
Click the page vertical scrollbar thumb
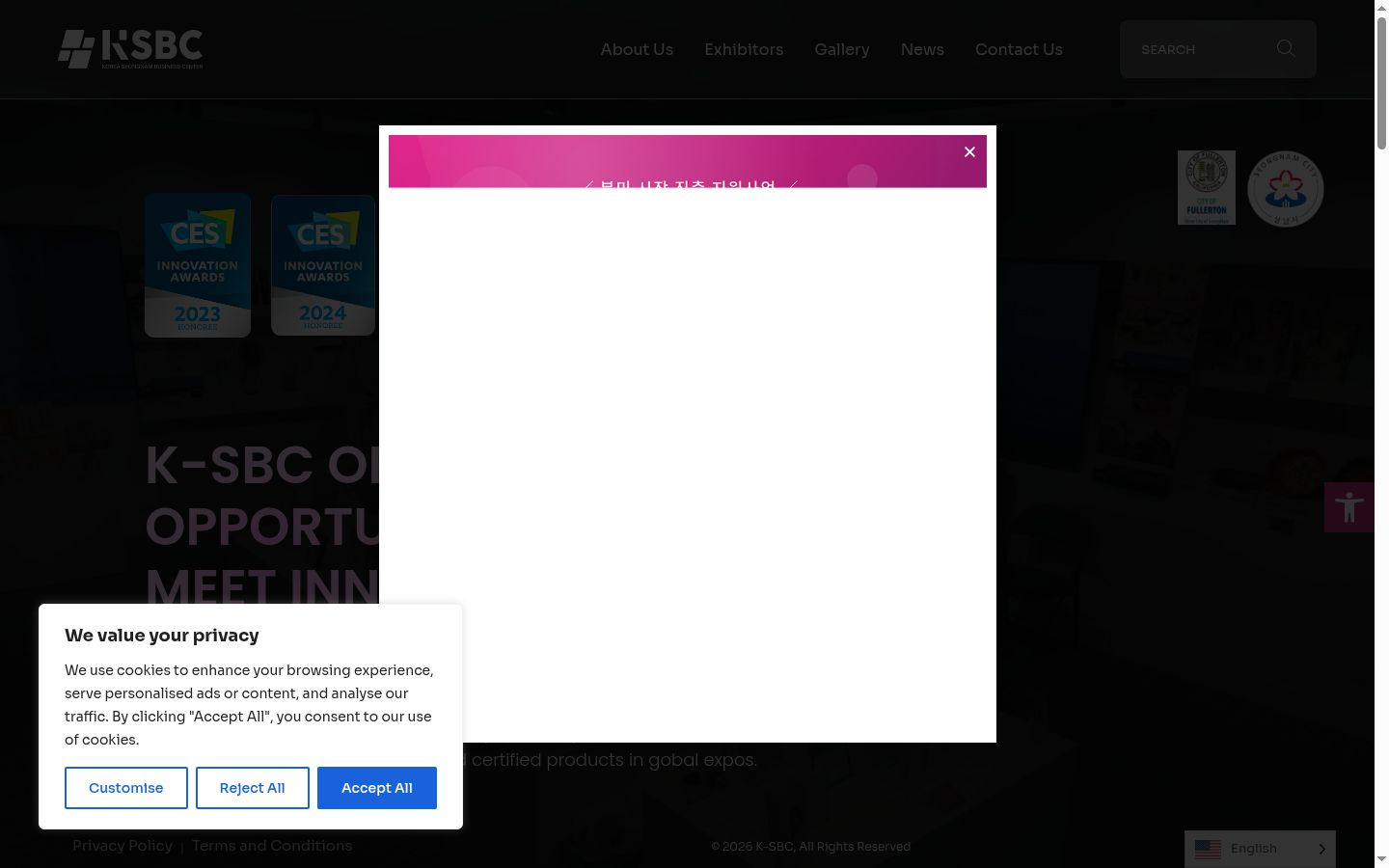(1381, 82)
